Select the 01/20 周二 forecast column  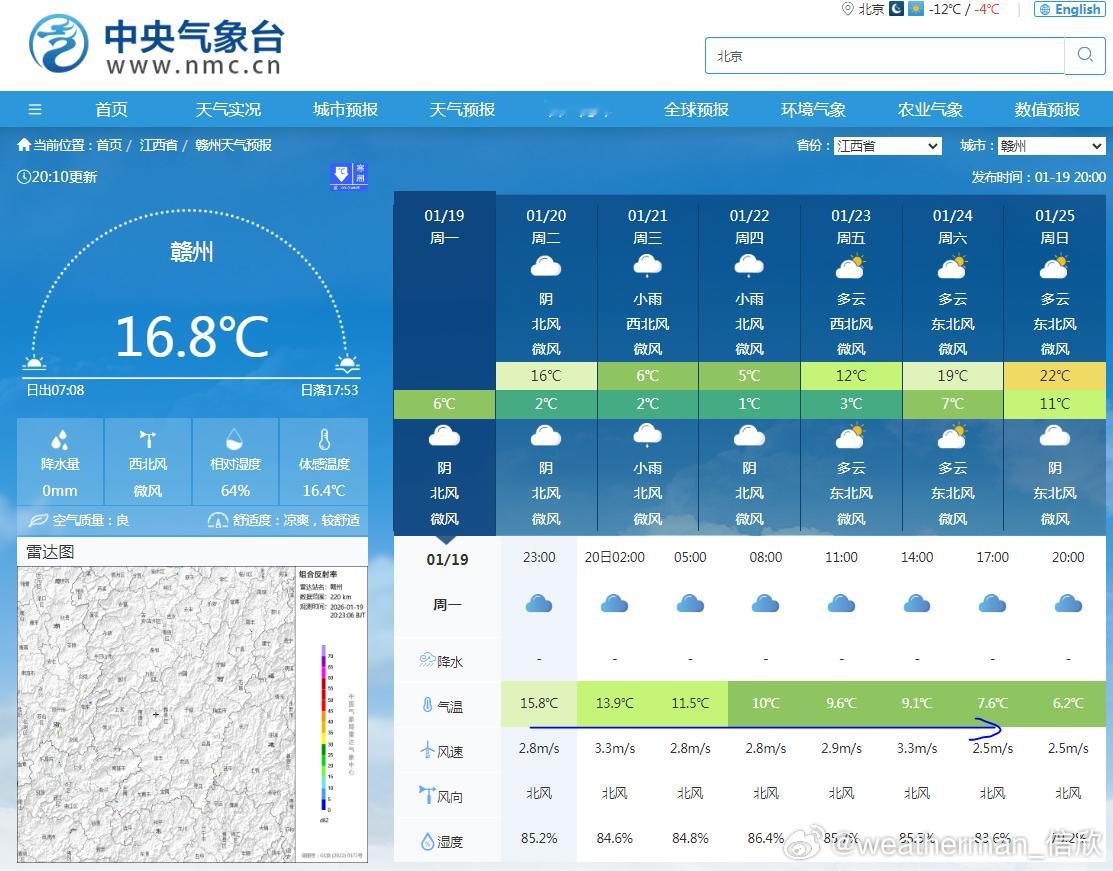[546, 363]
